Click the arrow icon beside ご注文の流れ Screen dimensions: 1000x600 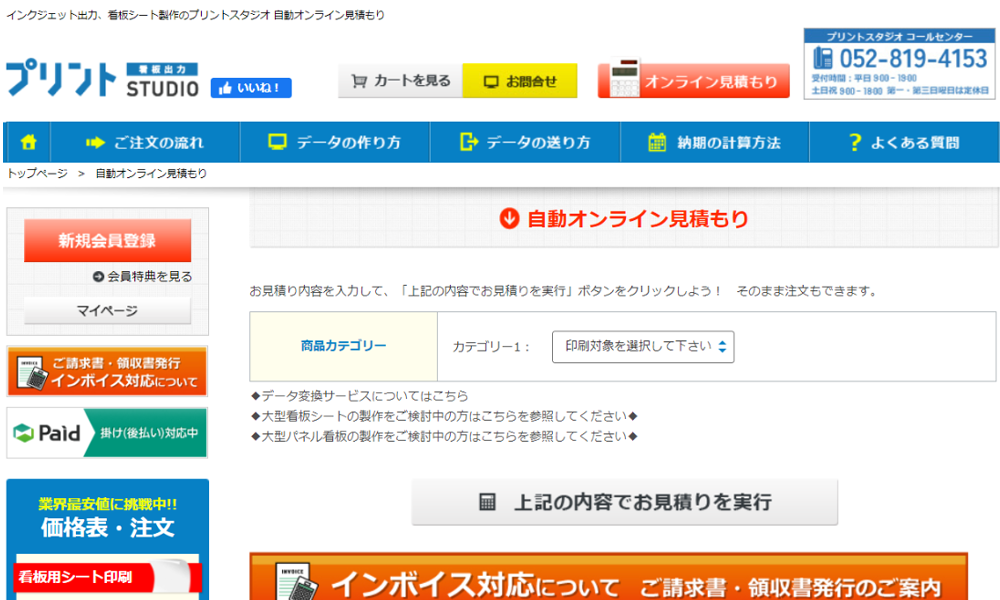point(96,142)
